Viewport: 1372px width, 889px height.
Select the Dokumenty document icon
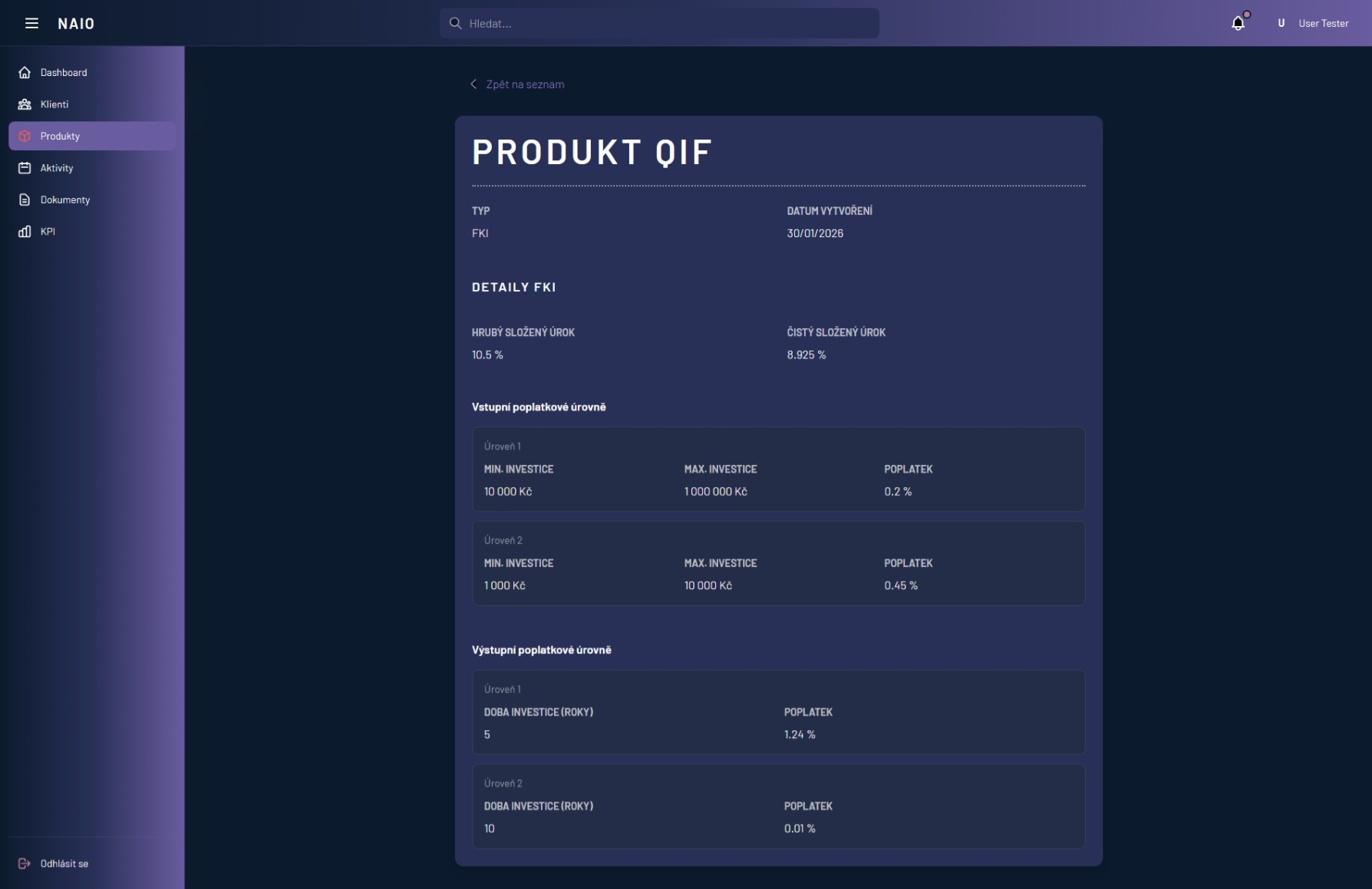tap(25, 199)
